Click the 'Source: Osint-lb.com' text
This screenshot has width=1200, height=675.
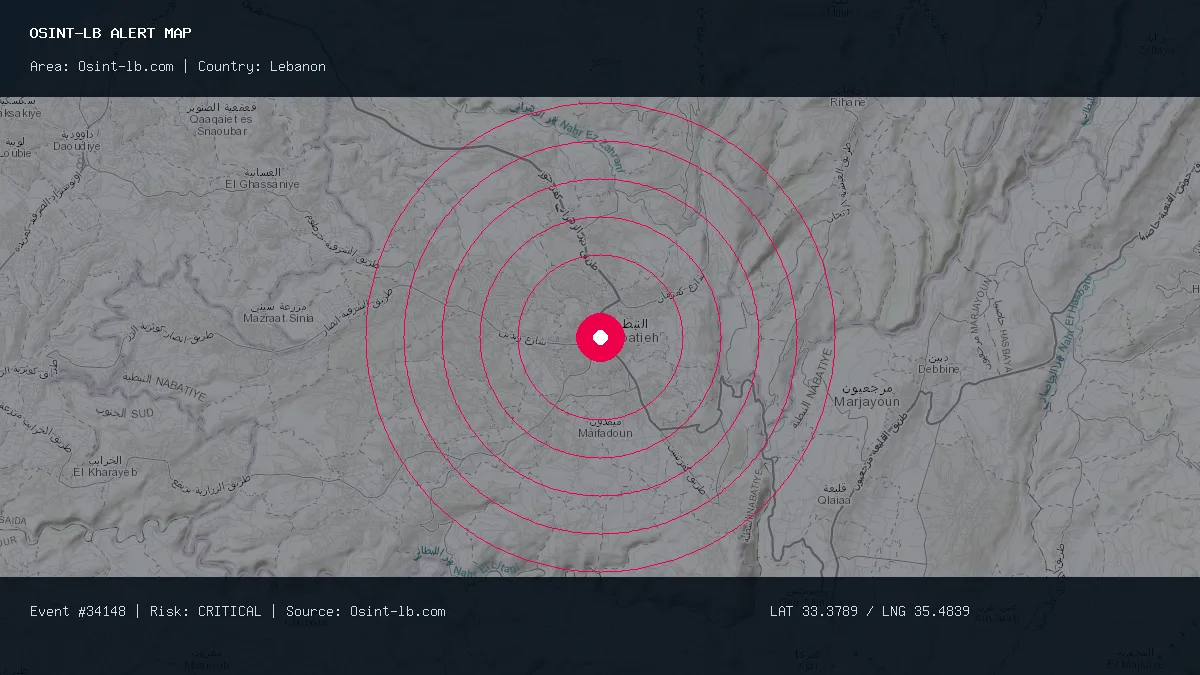tap(366, 611)
